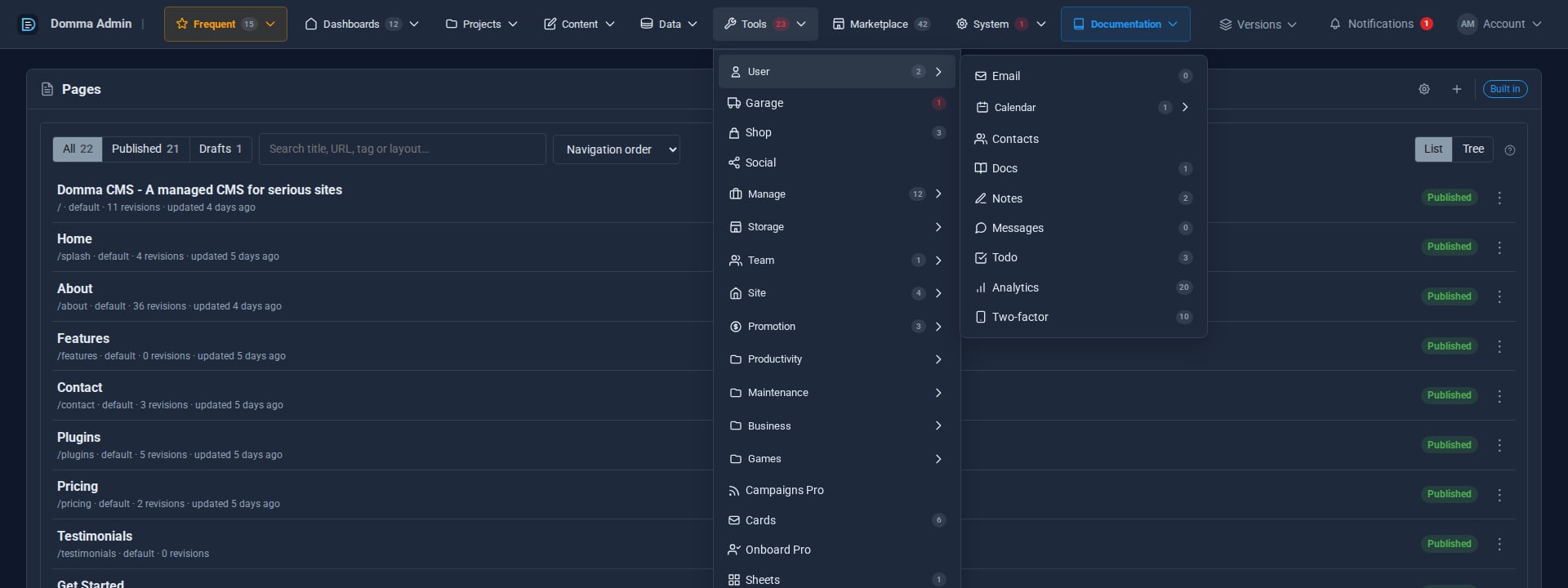The height and width of the screenshot is (588, 1568).
Task: Open options menu for the Home page row
Action: coord(1499,247)
